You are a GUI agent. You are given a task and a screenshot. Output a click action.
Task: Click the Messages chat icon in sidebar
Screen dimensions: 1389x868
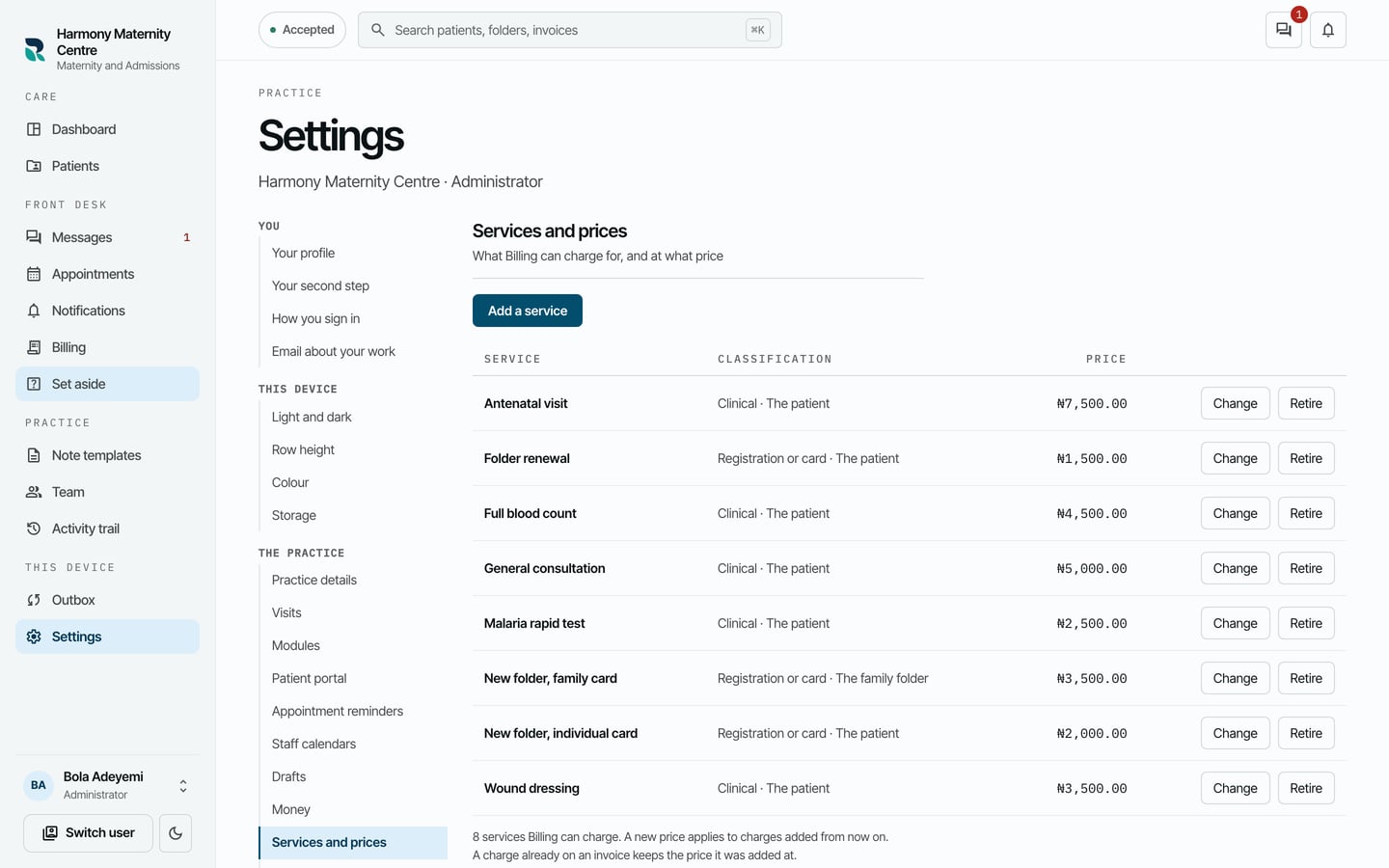(x=34, y=237)
